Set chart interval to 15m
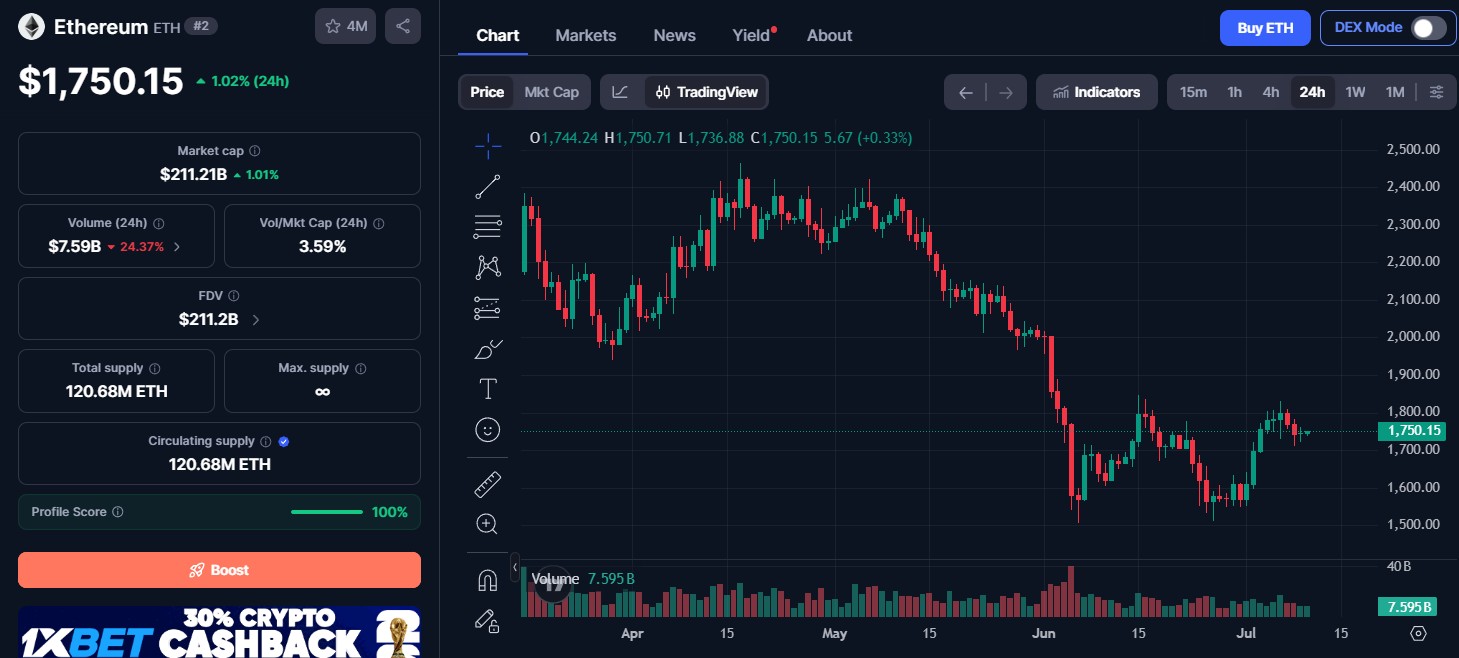The height and width of the screenshot is (658, 1459). [1193, 92]
